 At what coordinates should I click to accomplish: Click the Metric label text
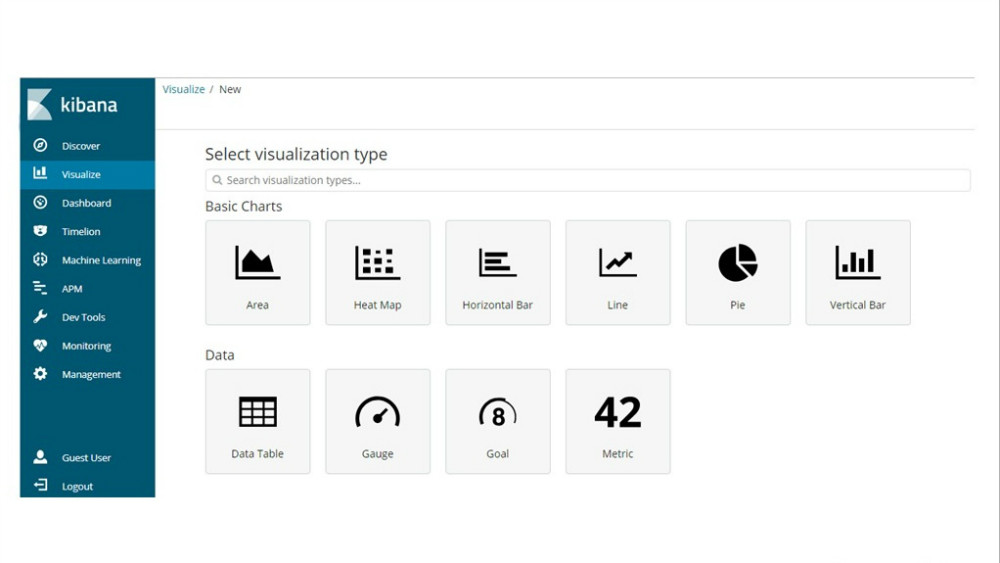point(617,453)
